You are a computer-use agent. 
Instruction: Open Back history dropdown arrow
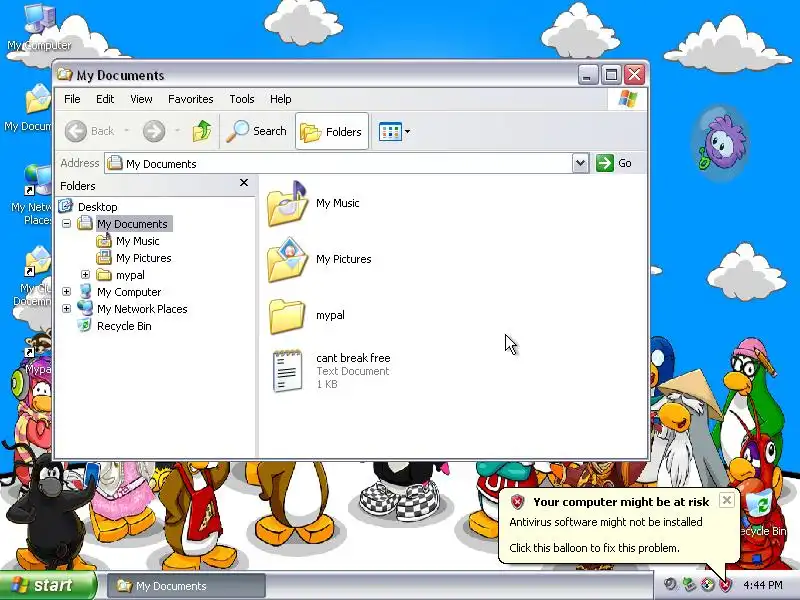click(127, 131)
